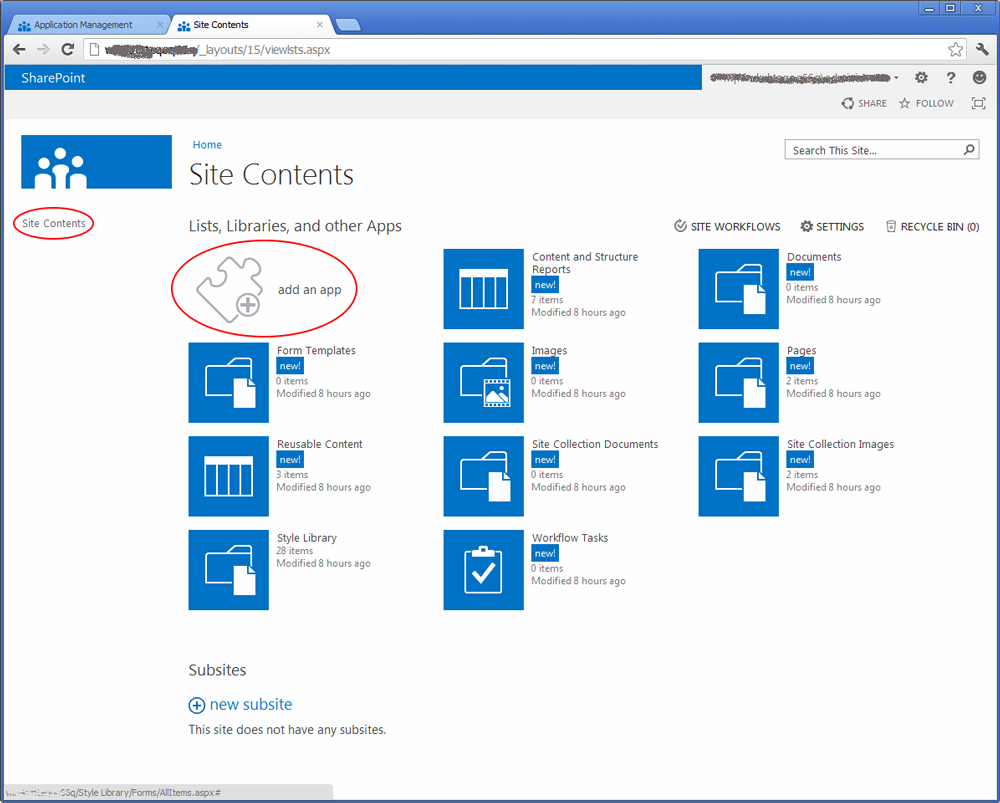Toggle focus on content icon

click(x=978, y=103)
